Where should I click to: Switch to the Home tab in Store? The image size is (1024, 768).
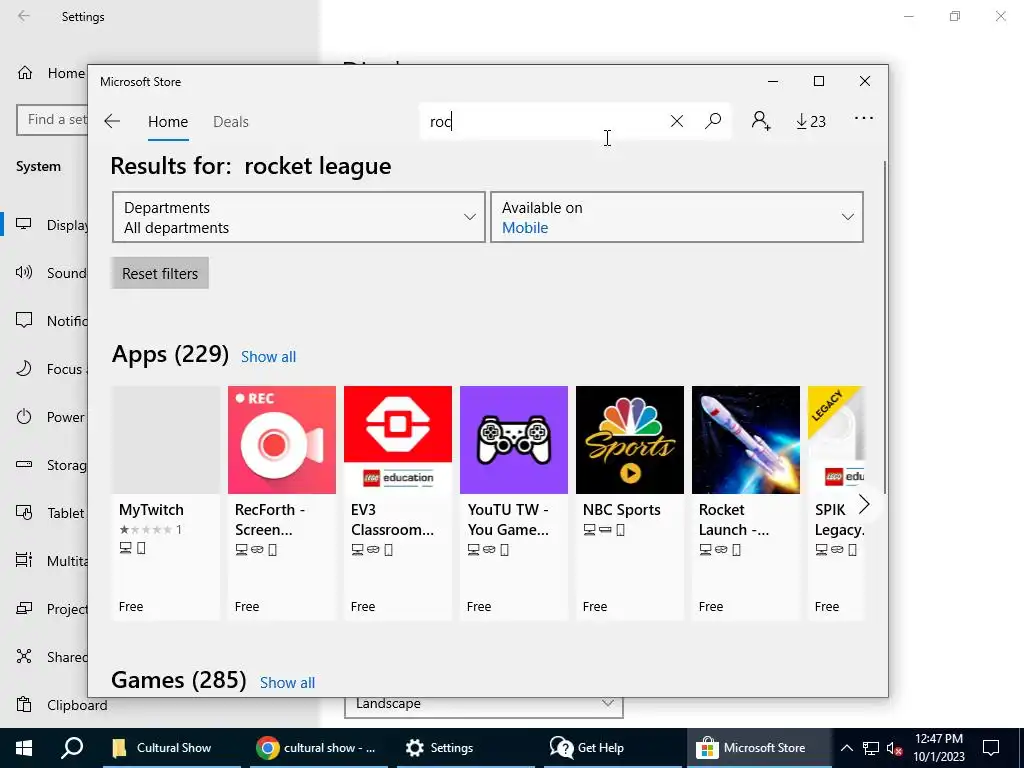(168, 121)
